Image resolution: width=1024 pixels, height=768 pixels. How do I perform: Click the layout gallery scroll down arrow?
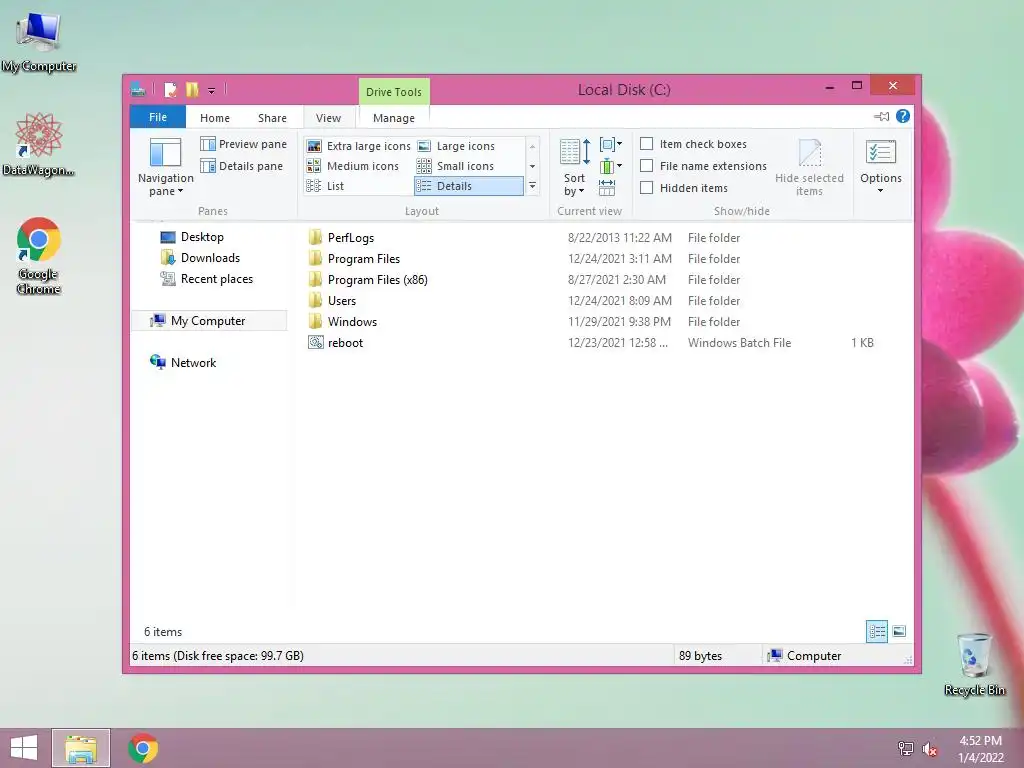(x=532, y=167)
